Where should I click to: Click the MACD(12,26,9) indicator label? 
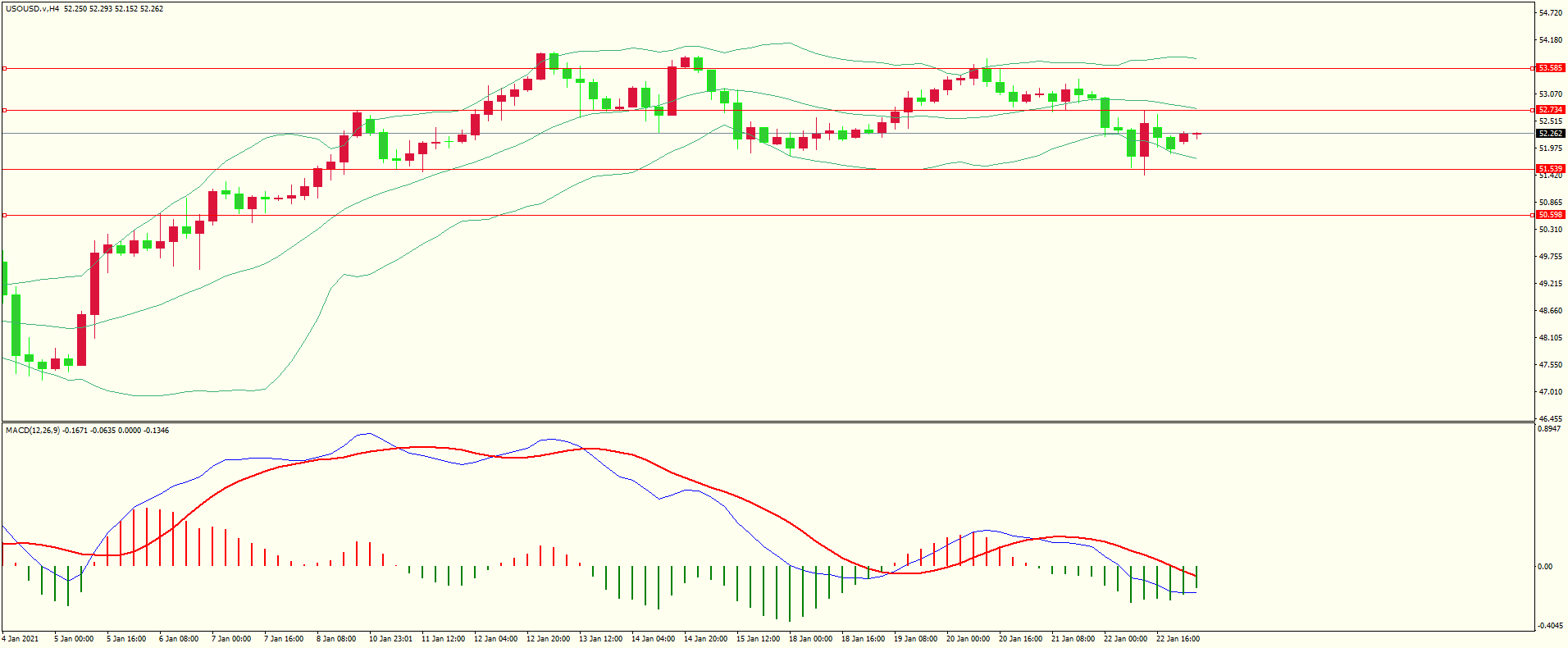point(31,431)
